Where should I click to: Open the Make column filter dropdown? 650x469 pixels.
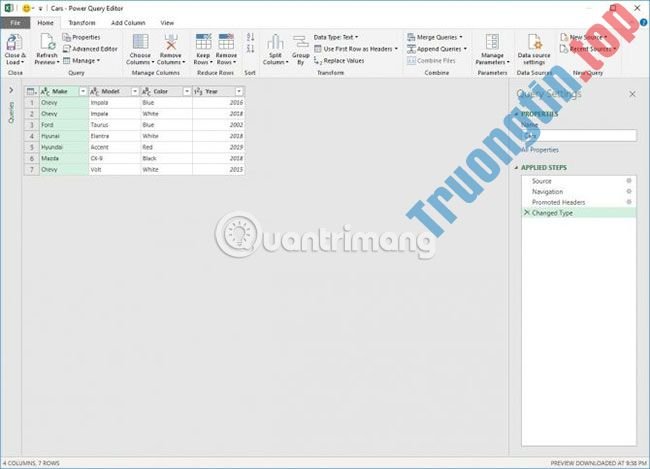point(83,91)
